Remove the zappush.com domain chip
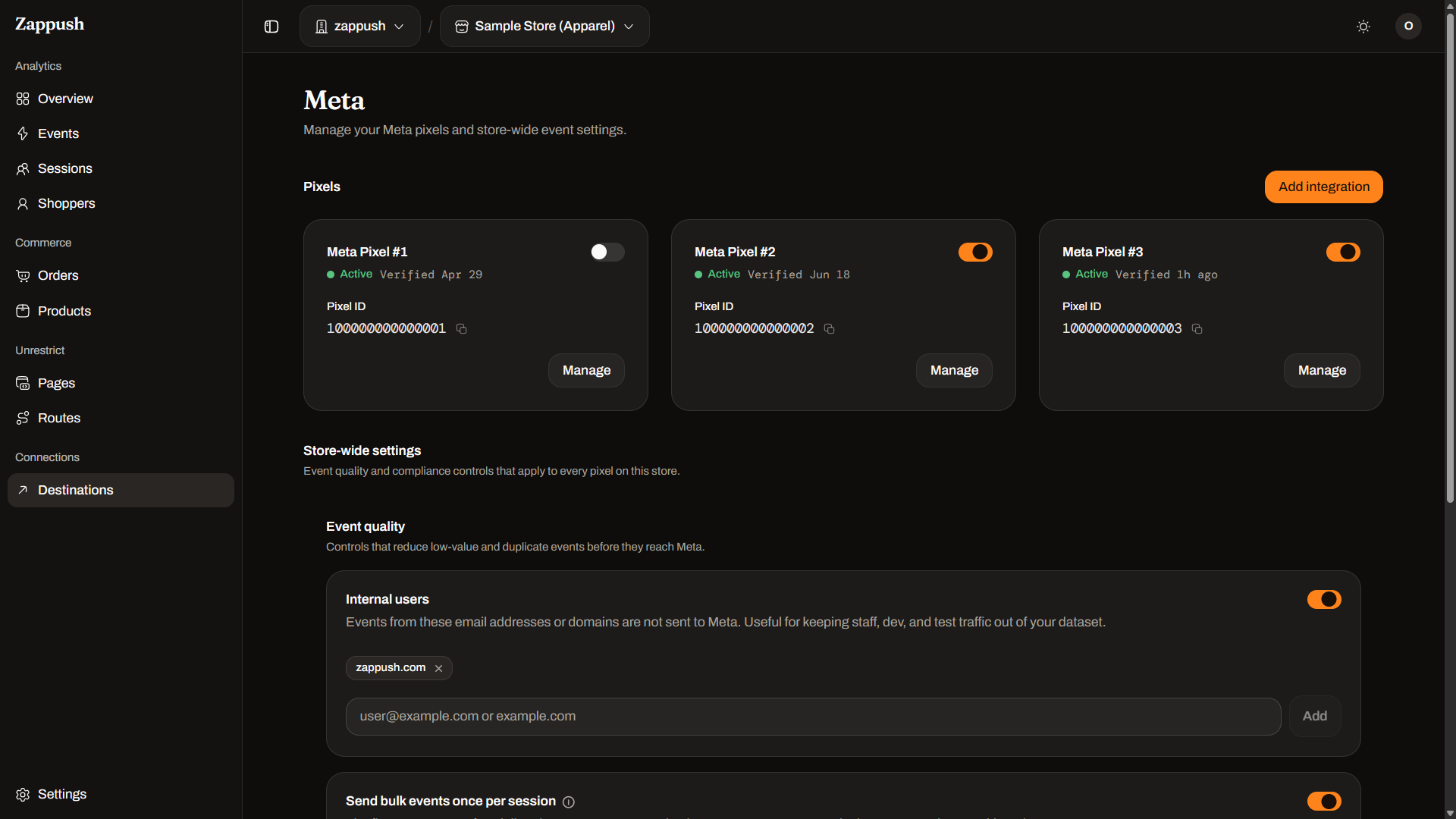 (x=438, y=668)
